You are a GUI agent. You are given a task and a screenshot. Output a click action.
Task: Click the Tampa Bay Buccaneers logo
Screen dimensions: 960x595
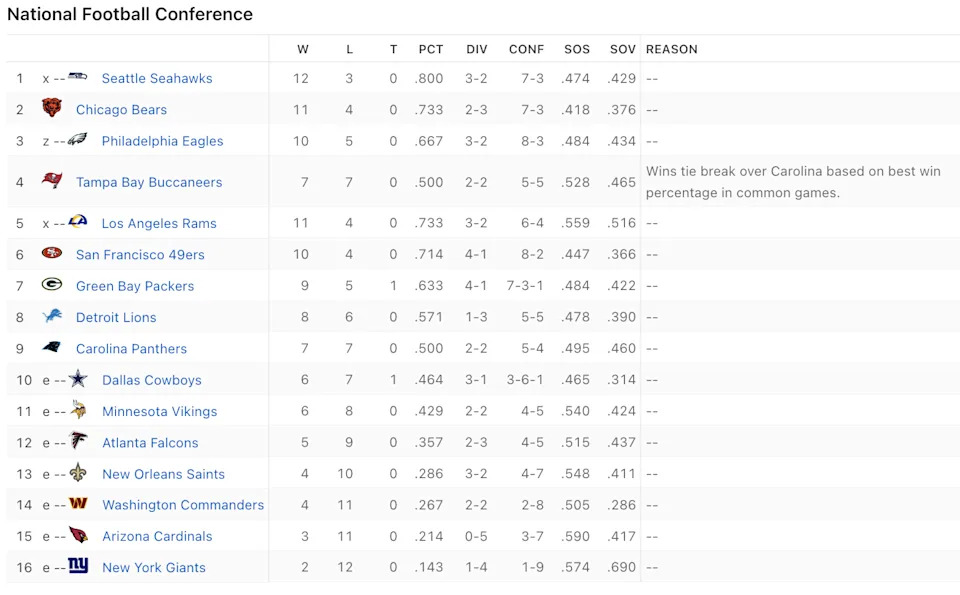click(52, 181)
